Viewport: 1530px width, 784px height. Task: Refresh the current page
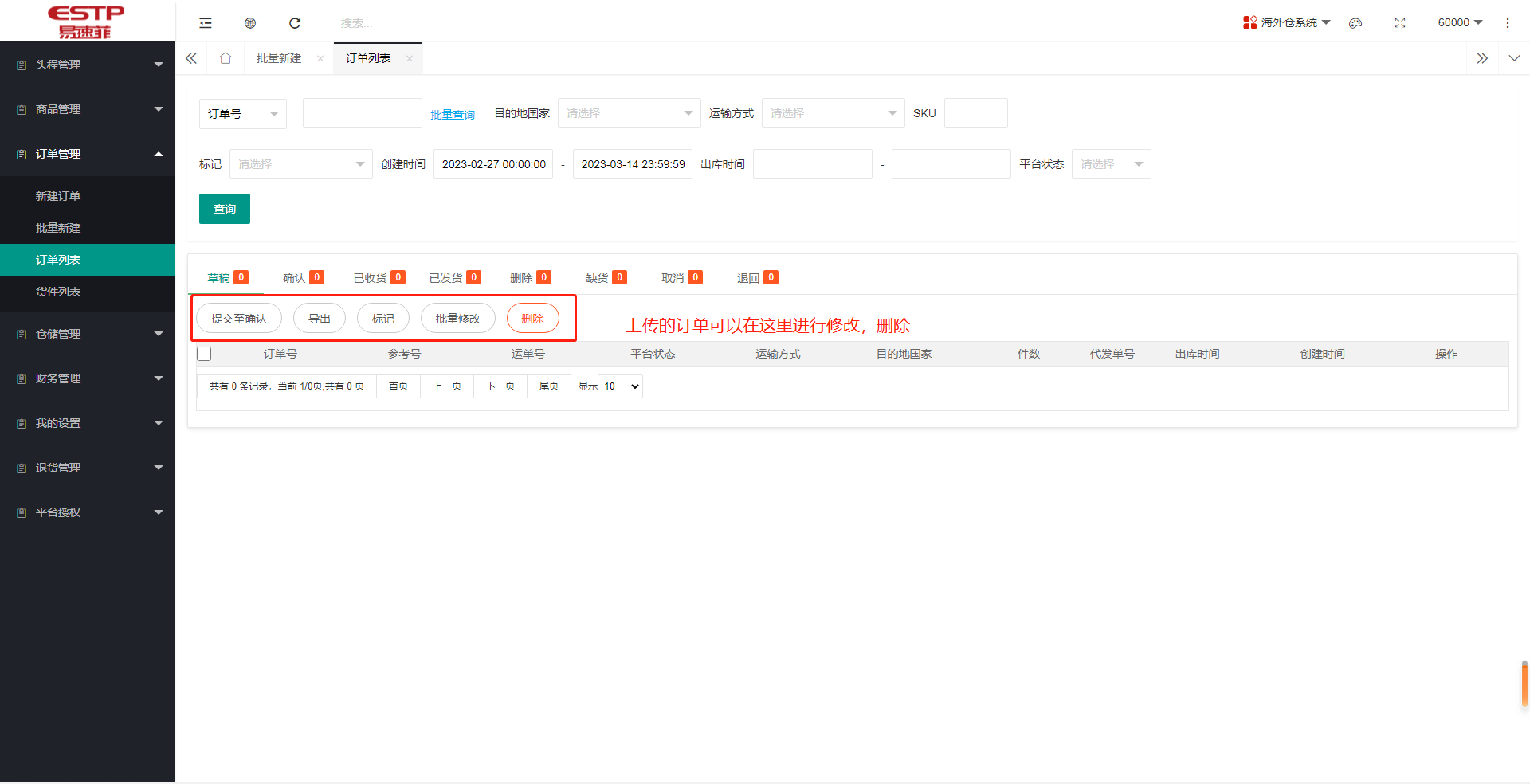tap(294, 23)
